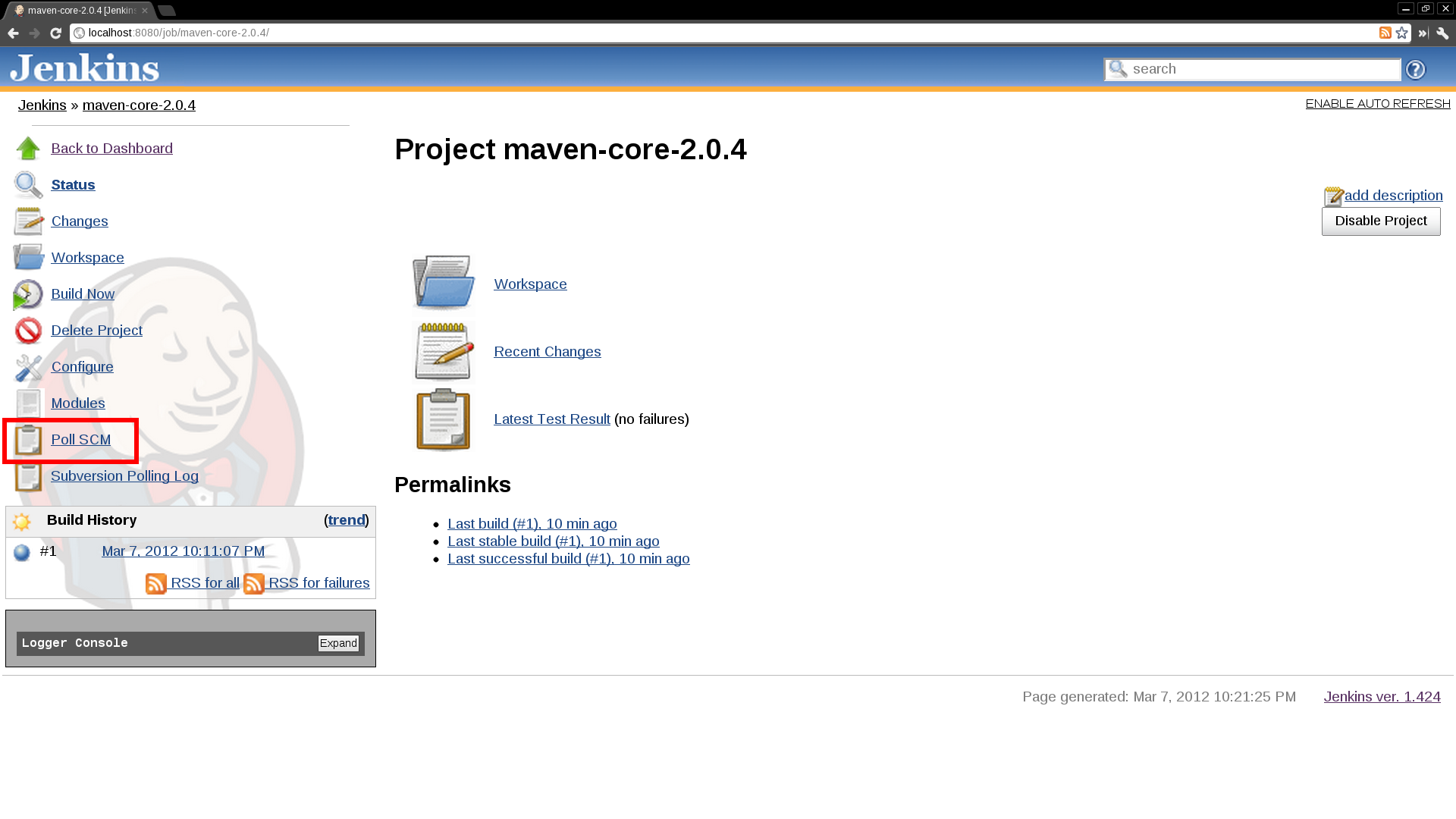This screenshot has width=1456, height=819.
Task: Enable auto refresh
Action: click(1377, 104)
